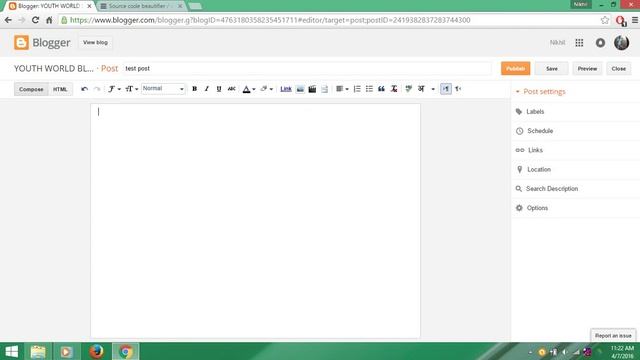The width and height of the screenshot is (640, 360).
Task: Apply a bulleted list
Action: click(369, 89)
